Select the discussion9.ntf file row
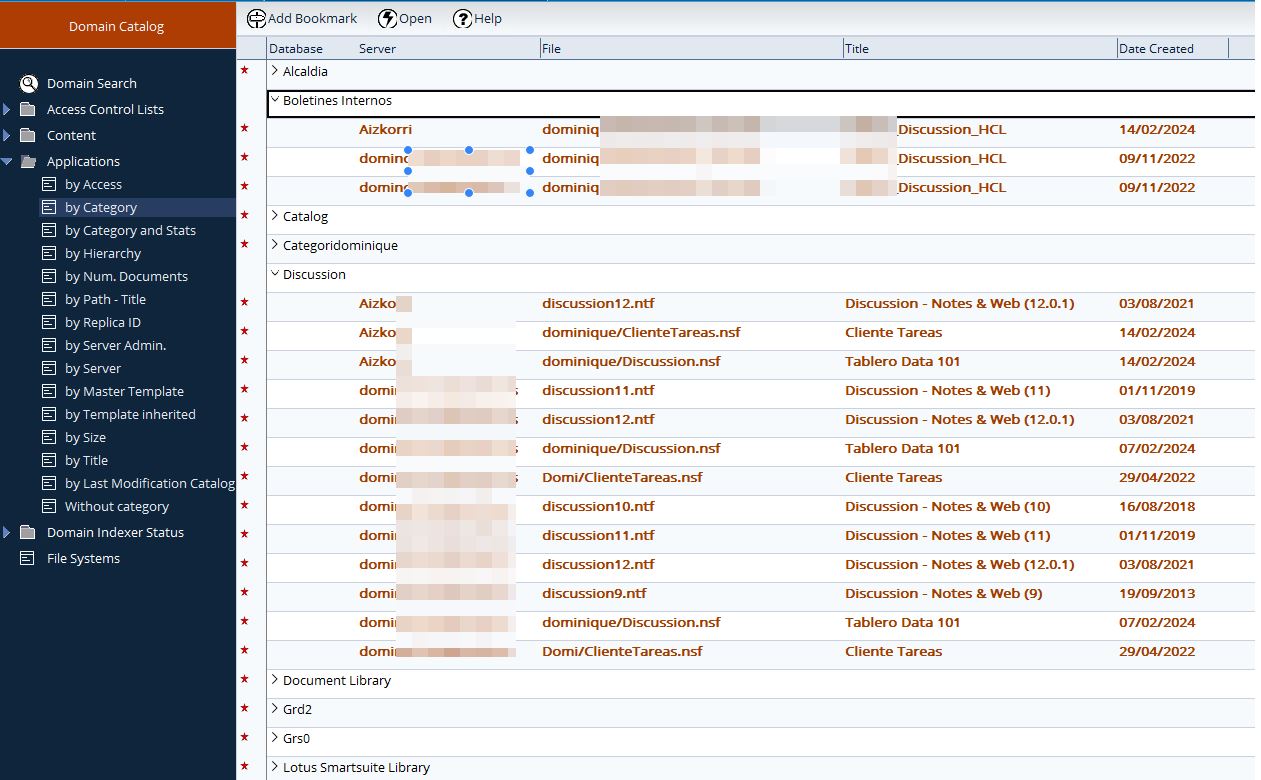This screenshot has width=1261, height=780. 594,593
